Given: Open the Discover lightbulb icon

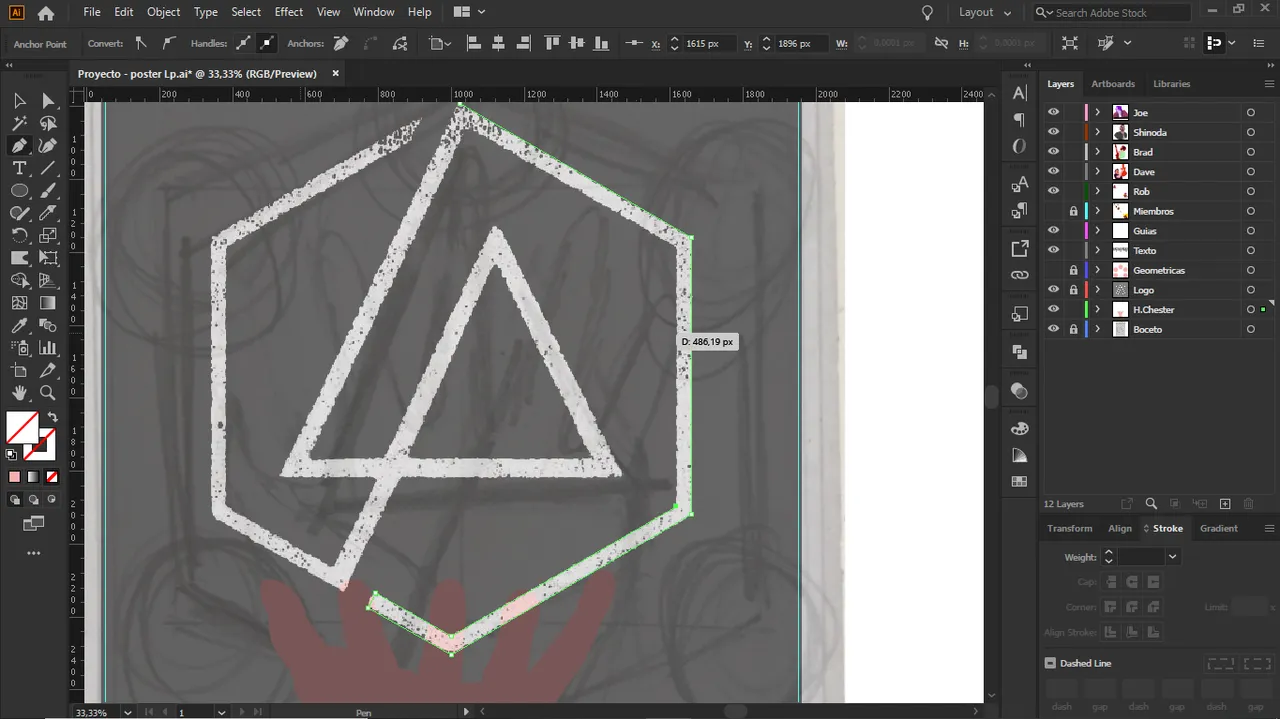Looking at the screenshot, I should 927,13.
